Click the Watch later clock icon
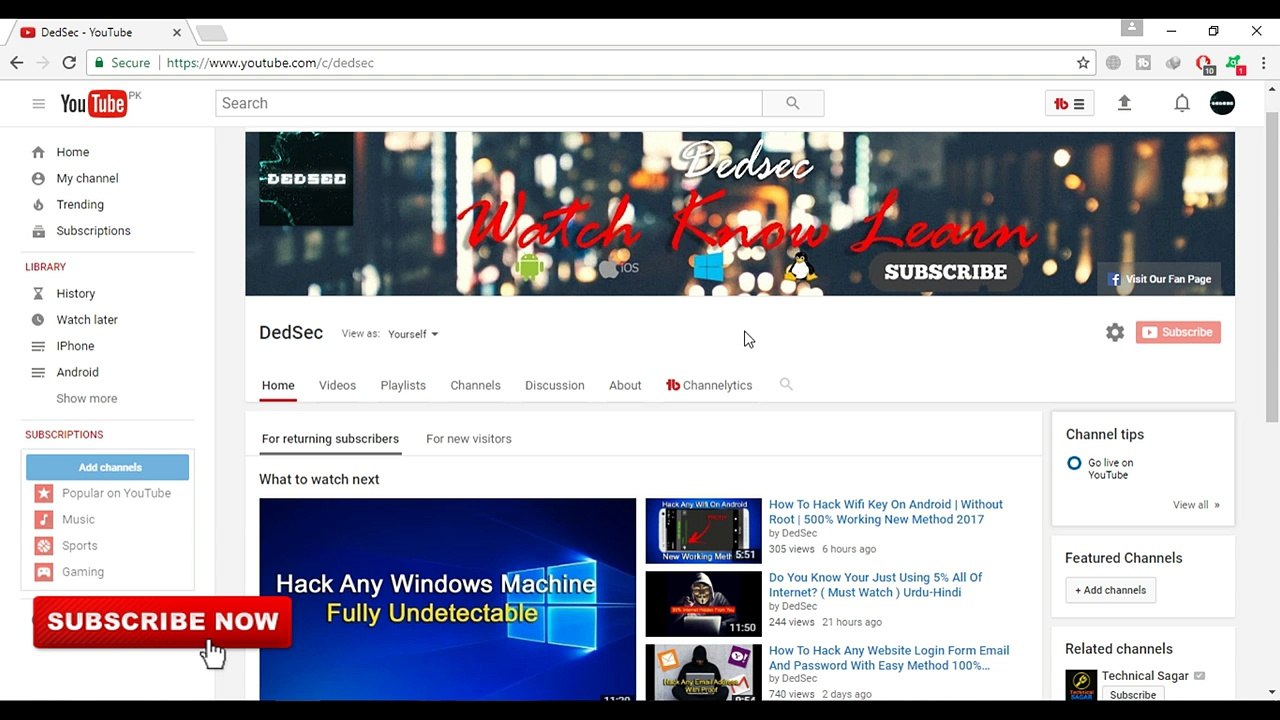This screenshot has height=720, width=1280. pyautogui.click(x=38, y=320)
